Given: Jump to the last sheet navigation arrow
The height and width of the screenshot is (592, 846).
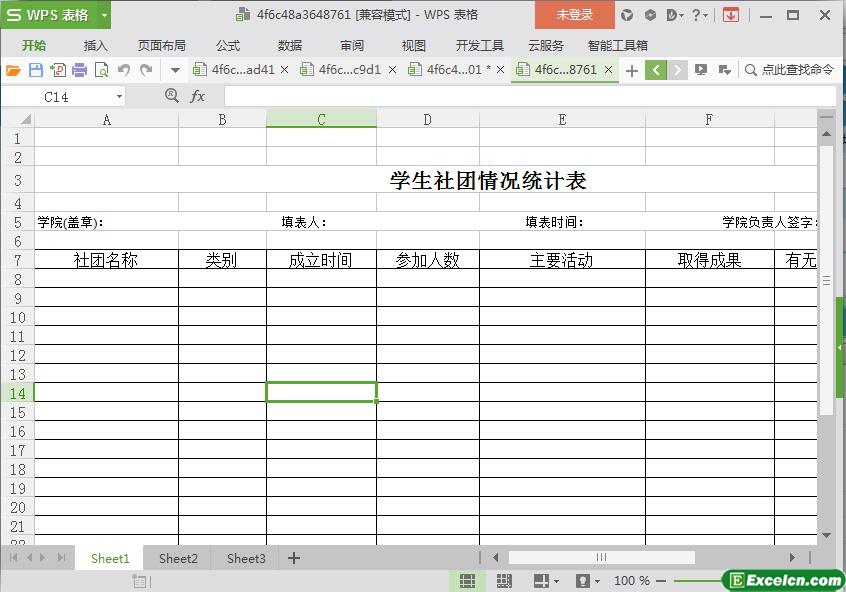Looking at the screenshot, I should tap(61, 557).
